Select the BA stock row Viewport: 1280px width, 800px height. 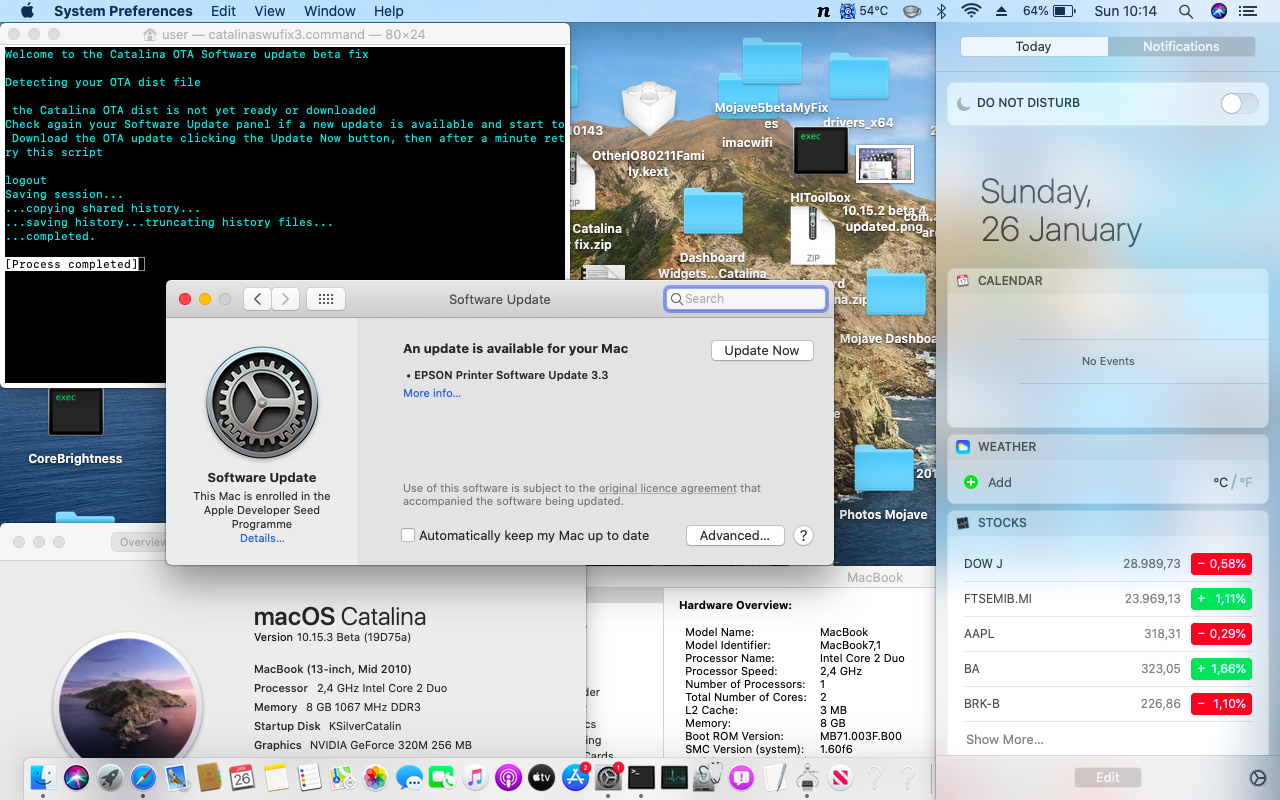pos(1107,669)
